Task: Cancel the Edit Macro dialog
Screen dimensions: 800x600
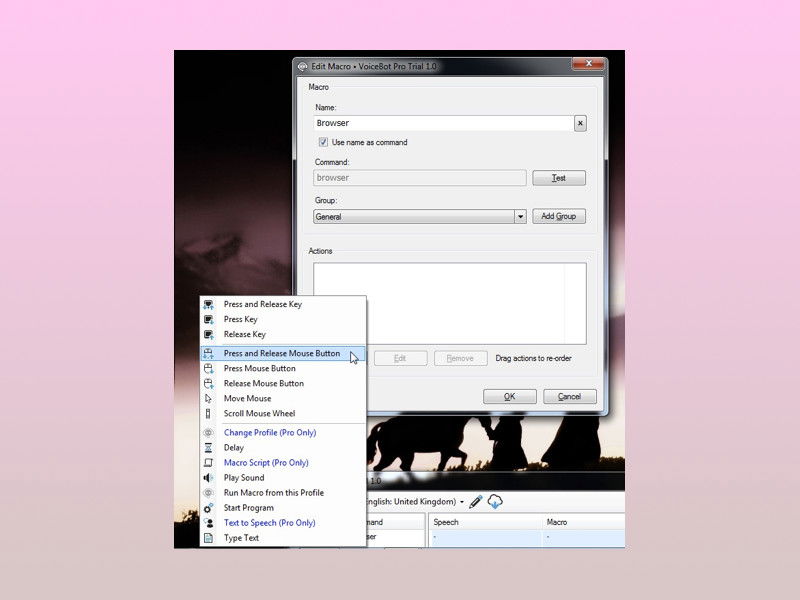Action: coord(569,396)
